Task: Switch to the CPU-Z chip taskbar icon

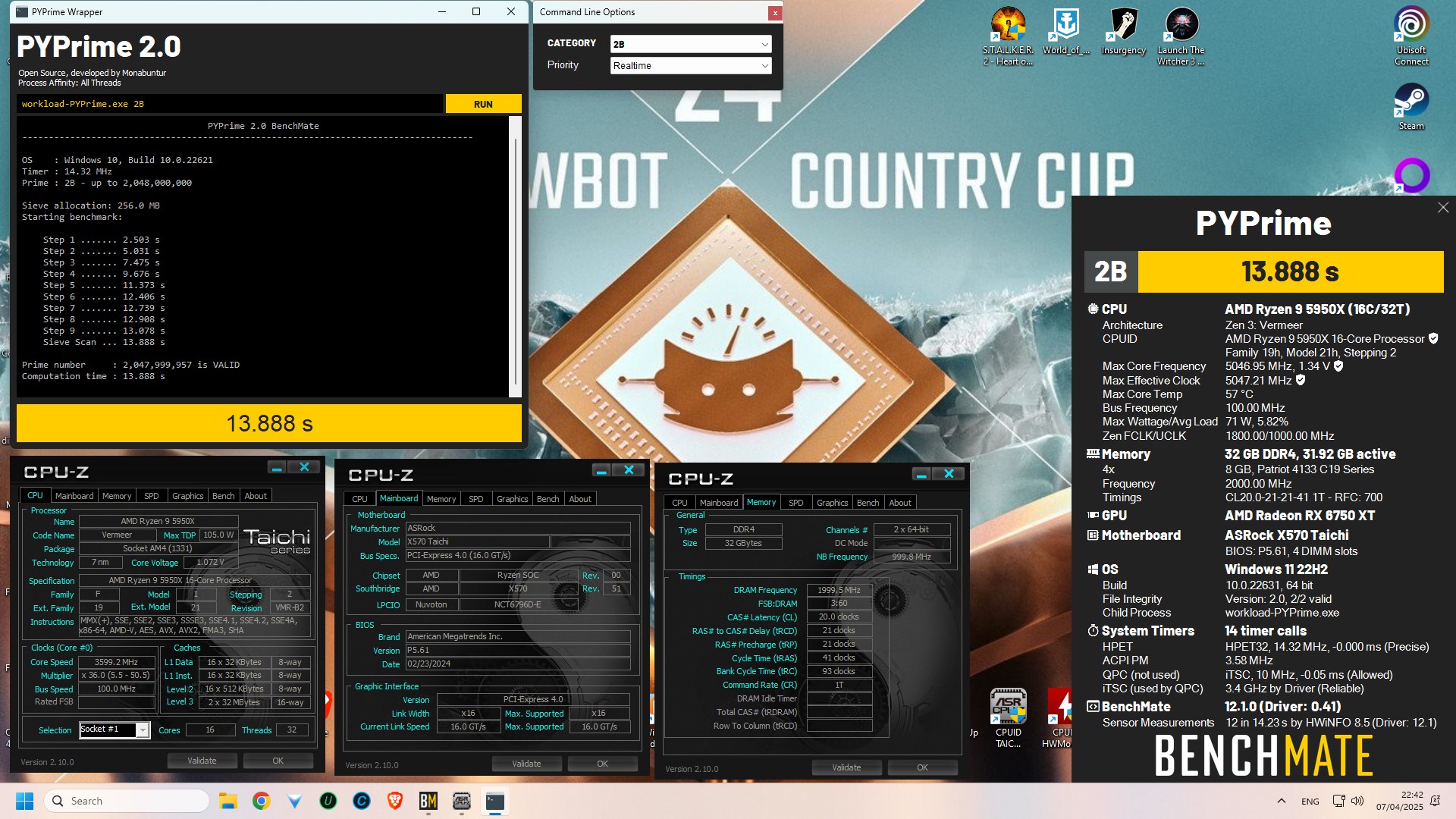Action: tap(462, 801)
